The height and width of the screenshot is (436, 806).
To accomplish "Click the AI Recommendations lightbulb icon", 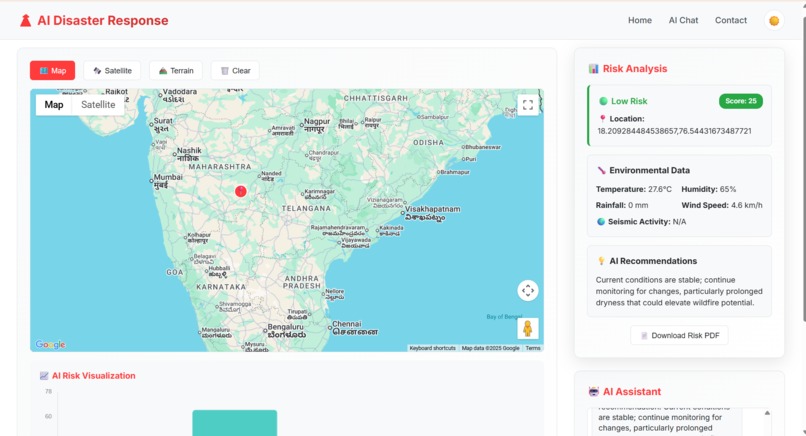I will pyautogui.click(x=601, y=261).
